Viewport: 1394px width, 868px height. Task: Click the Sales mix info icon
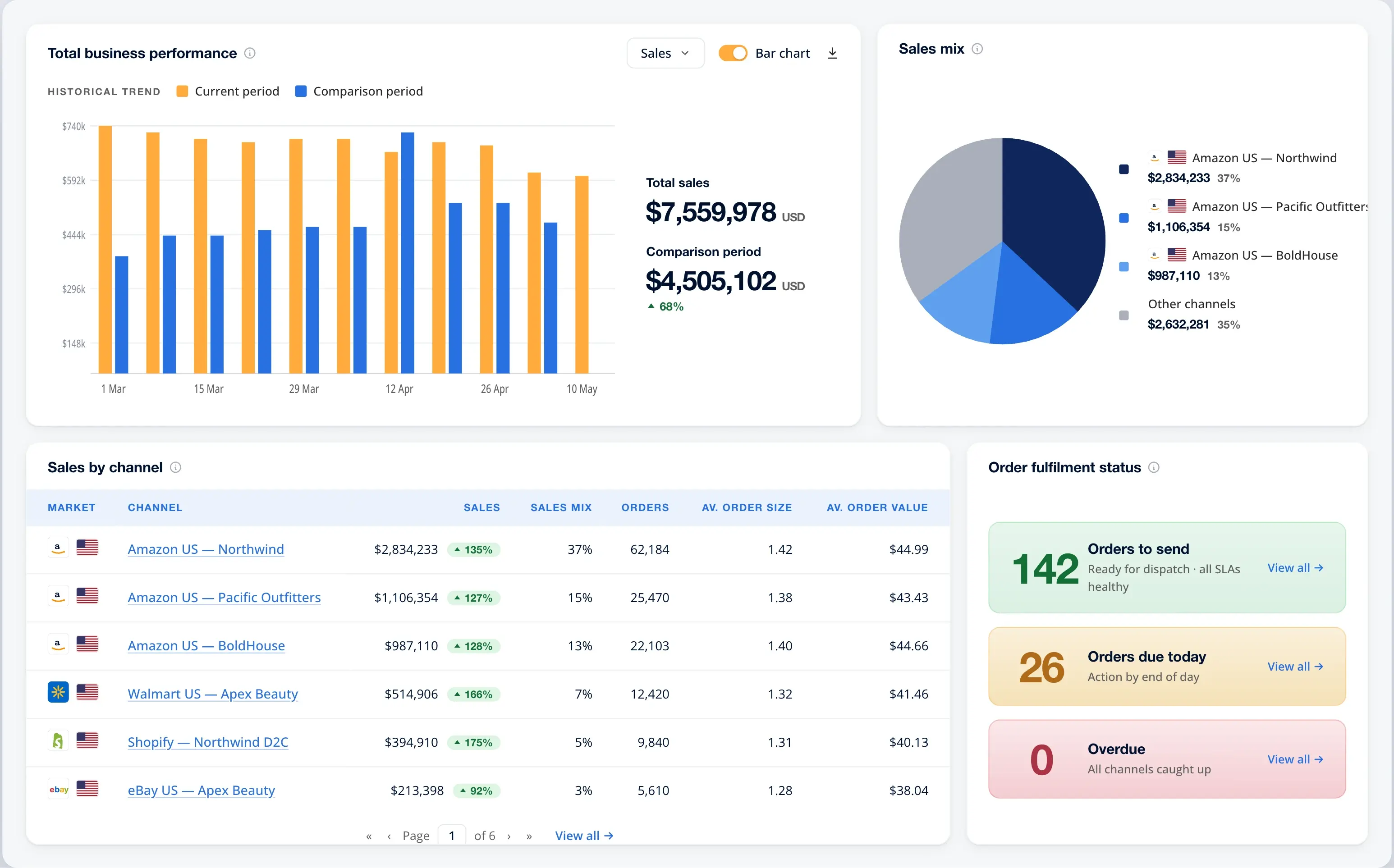[977, 49]
